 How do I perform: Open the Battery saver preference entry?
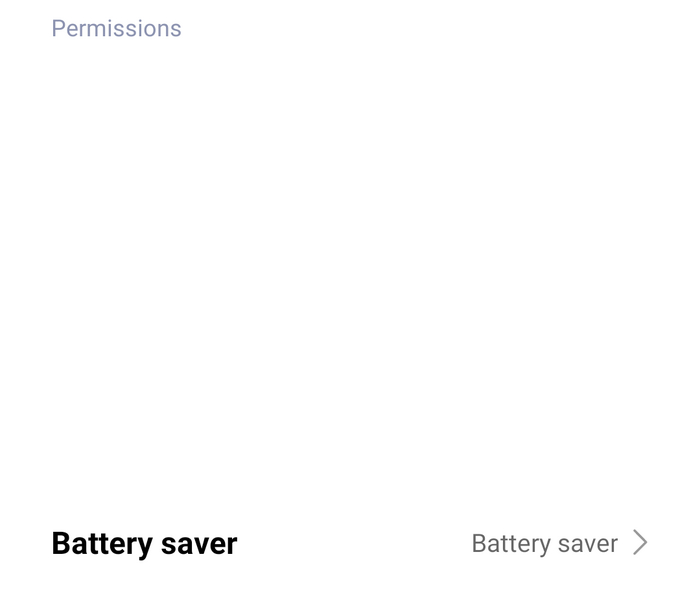[350, 543]
